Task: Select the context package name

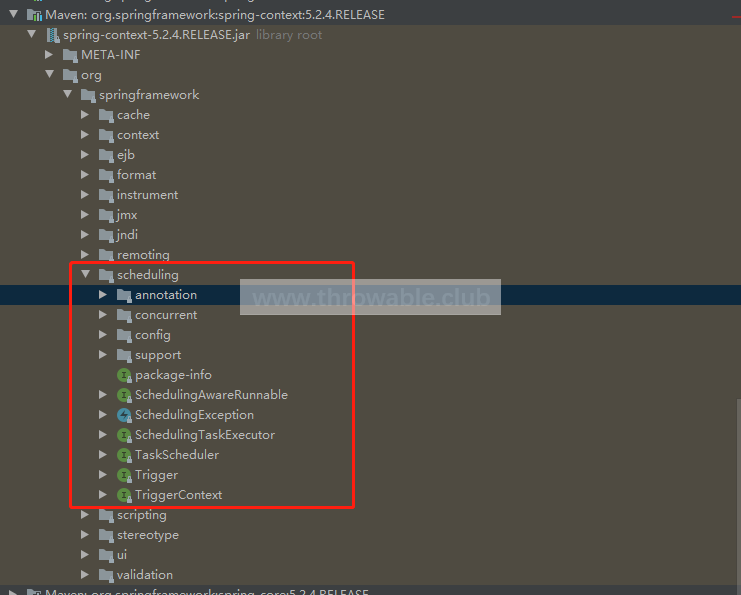Action: pos(138,135)
